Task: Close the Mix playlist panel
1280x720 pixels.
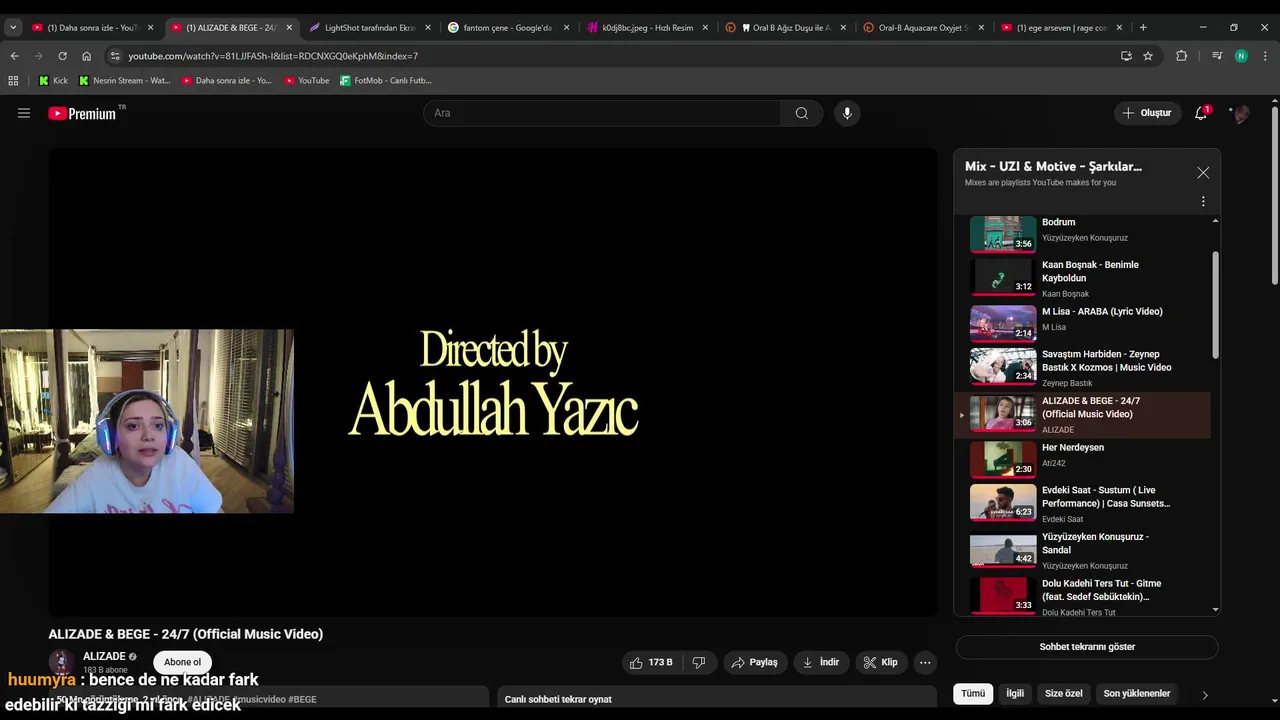Action: point(1203,173)
